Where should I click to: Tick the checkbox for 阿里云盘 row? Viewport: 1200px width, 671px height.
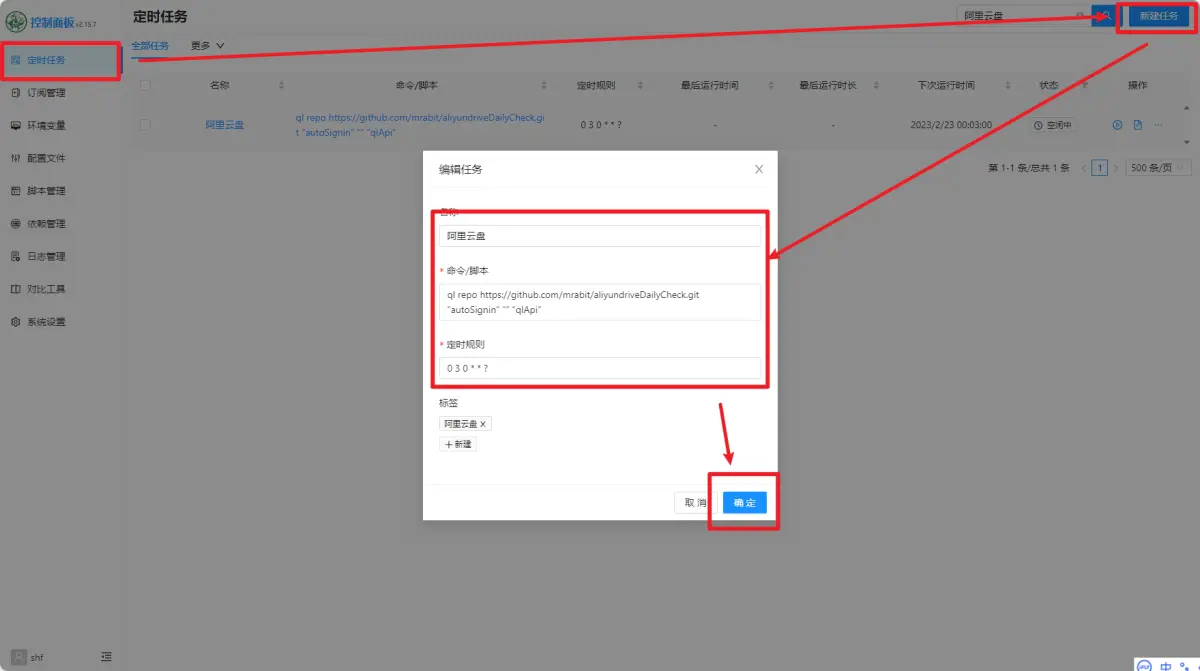(x=145, y=125)
